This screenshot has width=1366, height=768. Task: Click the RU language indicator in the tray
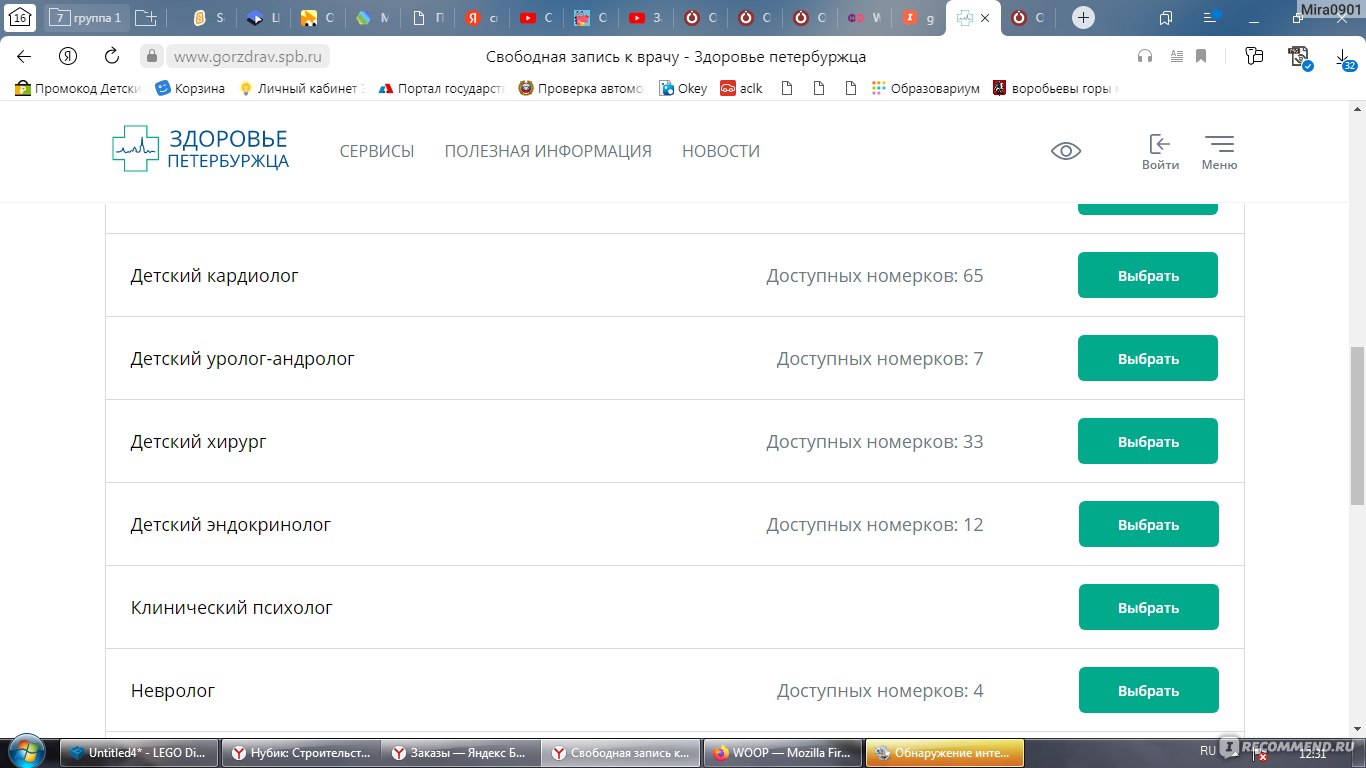1207,751
